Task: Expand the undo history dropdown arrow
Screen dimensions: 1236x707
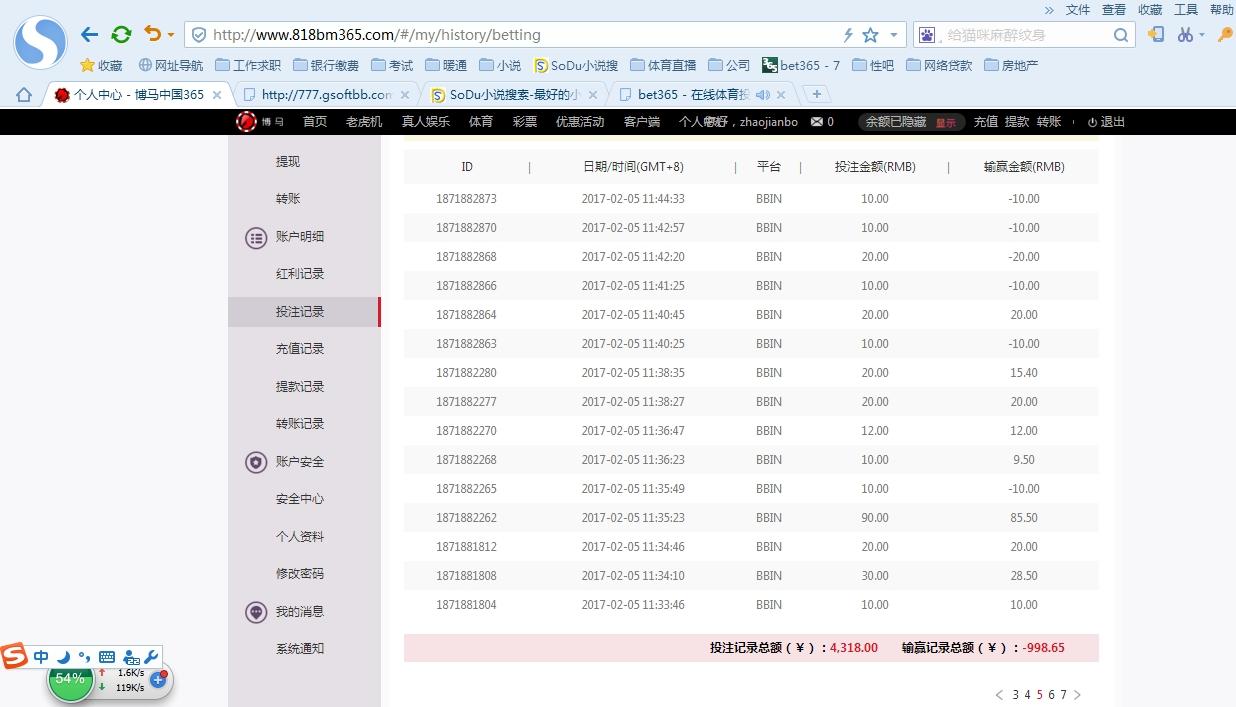Action: (171, 35)
